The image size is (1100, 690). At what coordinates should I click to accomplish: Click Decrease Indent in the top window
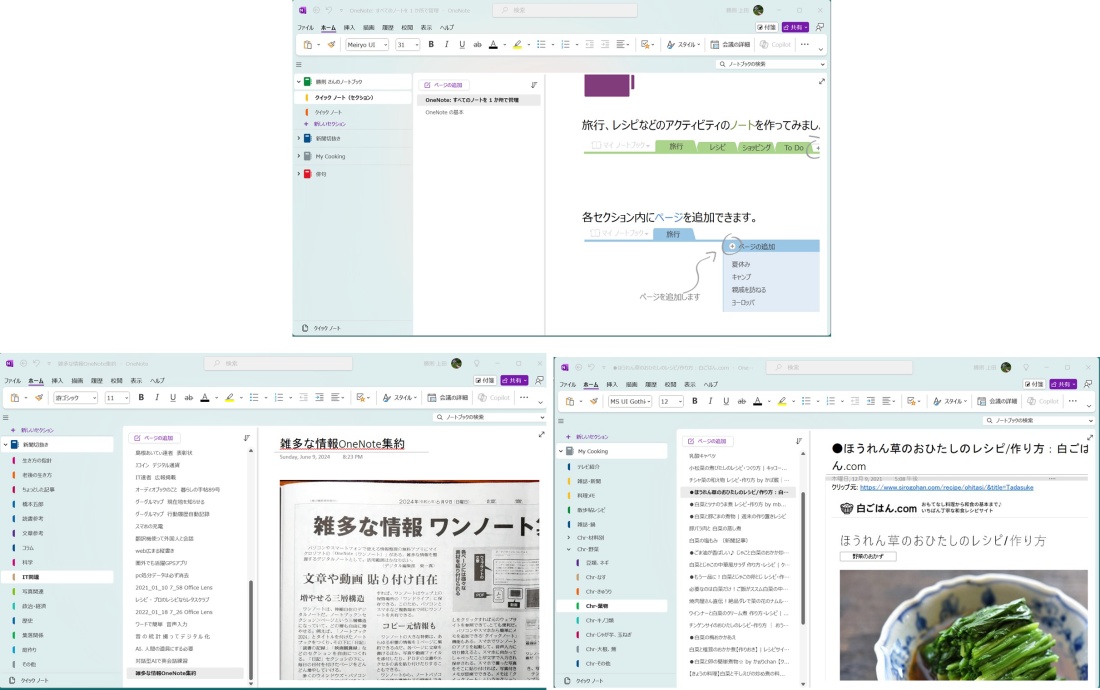[589, 45]
